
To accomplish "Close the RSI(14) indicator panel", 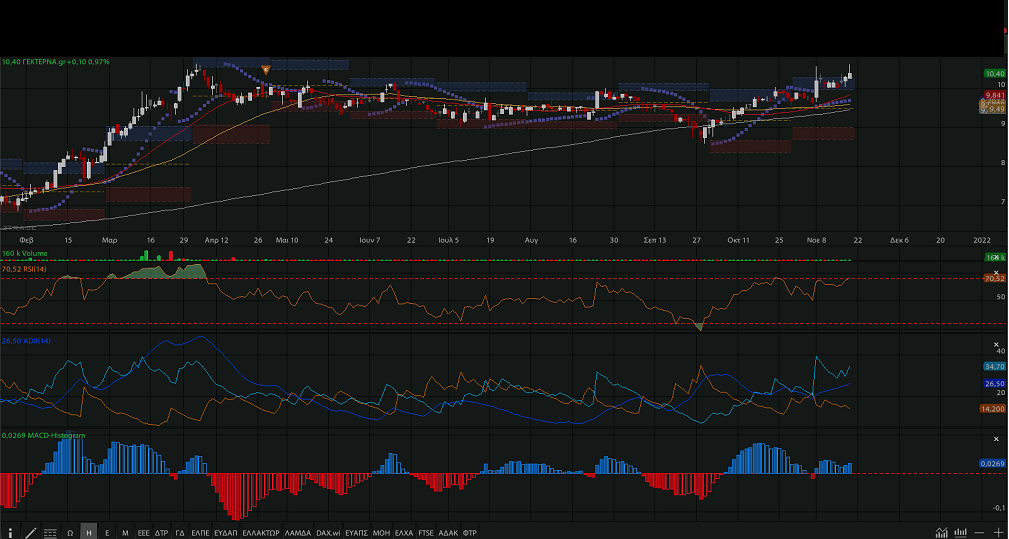I will pos(996,273).
